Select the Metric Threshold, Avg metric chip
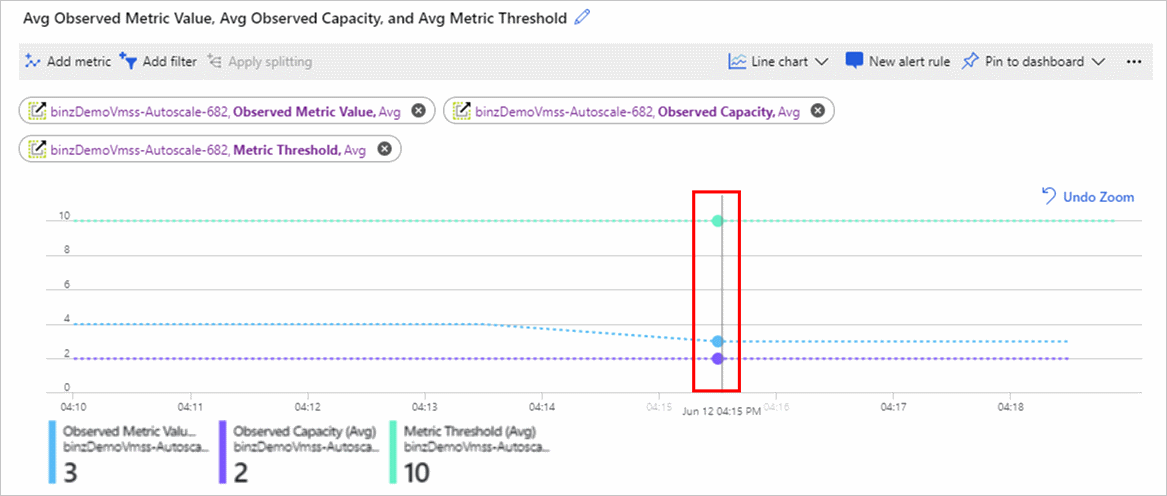The height and width of the screenshot is (496, 1167). tap(210, 149)
